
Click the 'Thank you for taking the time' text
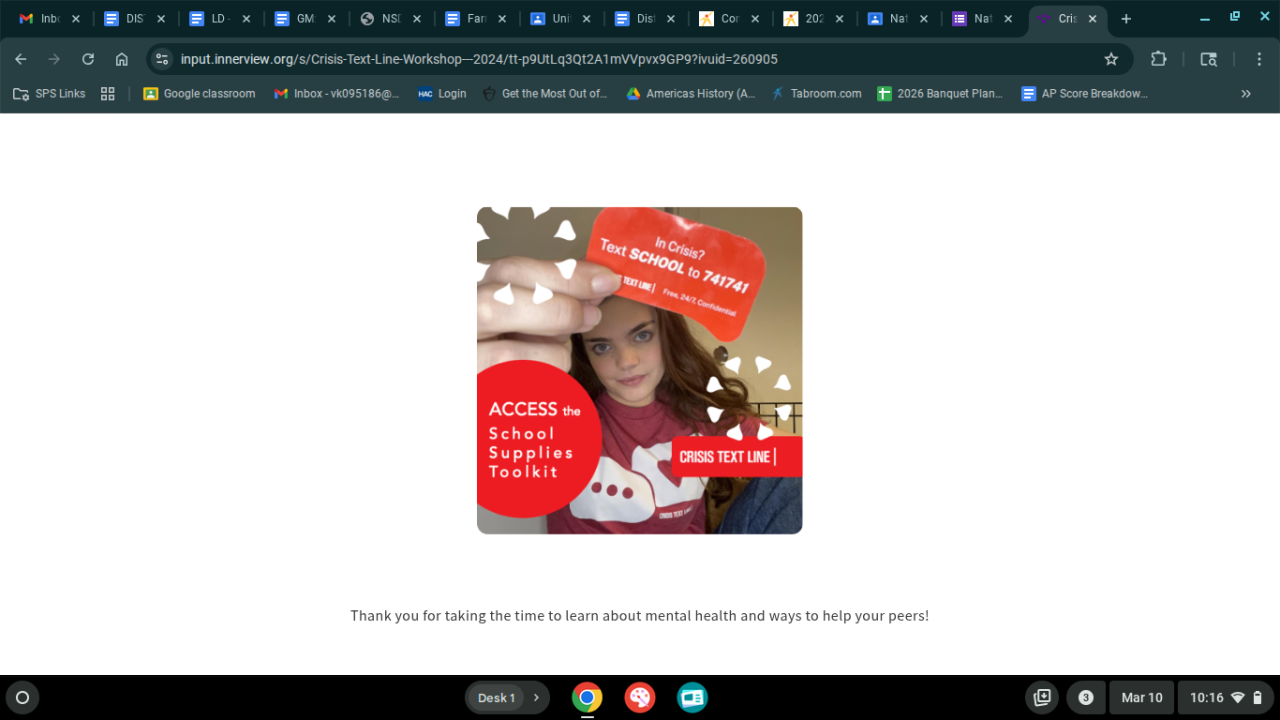click(640, 616)
